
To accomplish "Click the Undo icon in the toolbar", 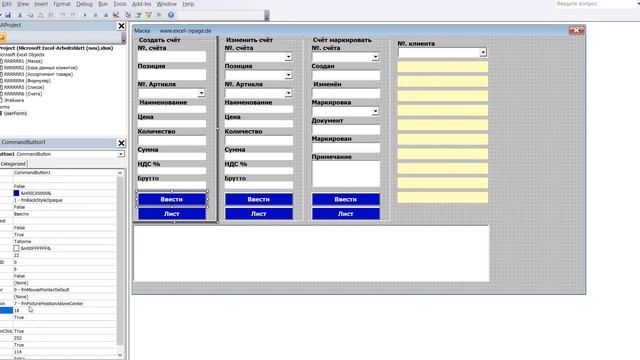I will pos(63,15).
